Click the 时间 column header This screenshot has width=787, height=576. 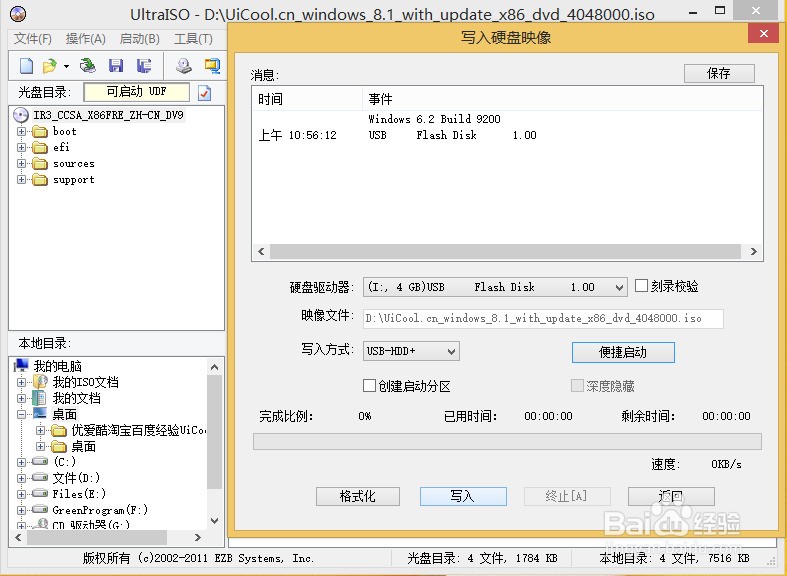[x=307, y=99]
